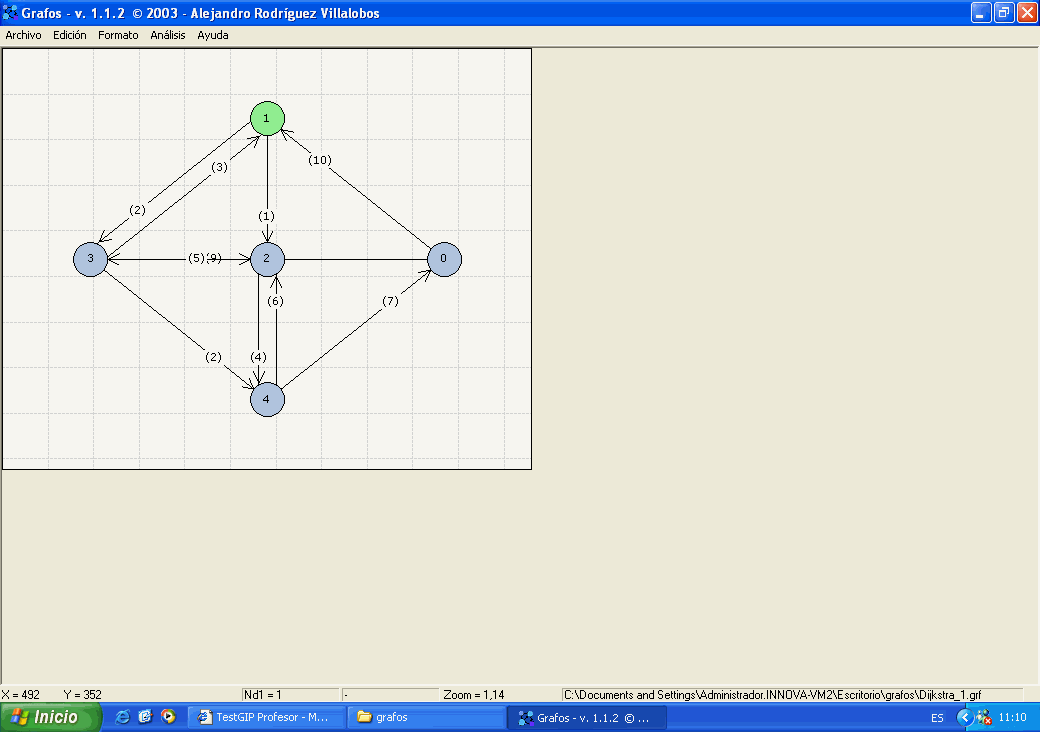Viewport: 1040px width, 732px height.
Task: Open the Formato menu
Action: [118, 35]
